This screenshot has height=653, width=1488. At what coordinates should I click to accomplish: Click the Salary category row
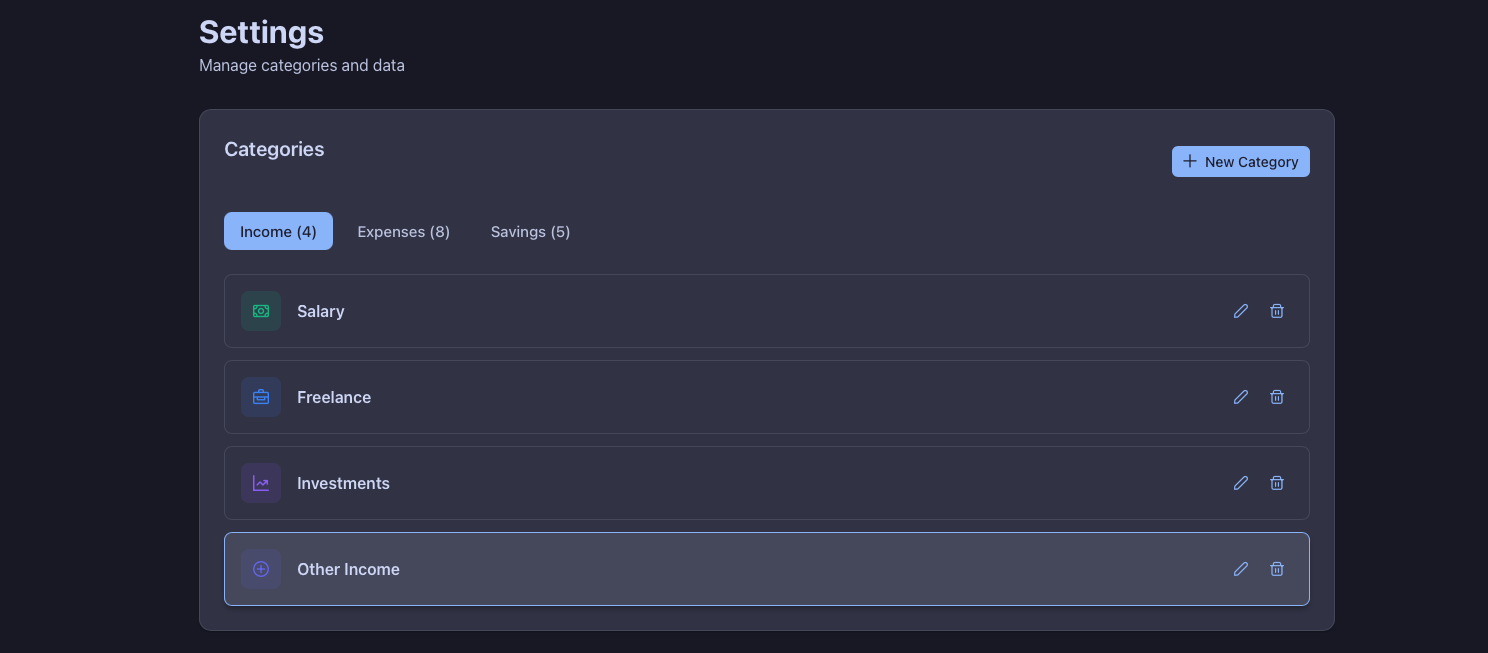[x=700, y=311]
